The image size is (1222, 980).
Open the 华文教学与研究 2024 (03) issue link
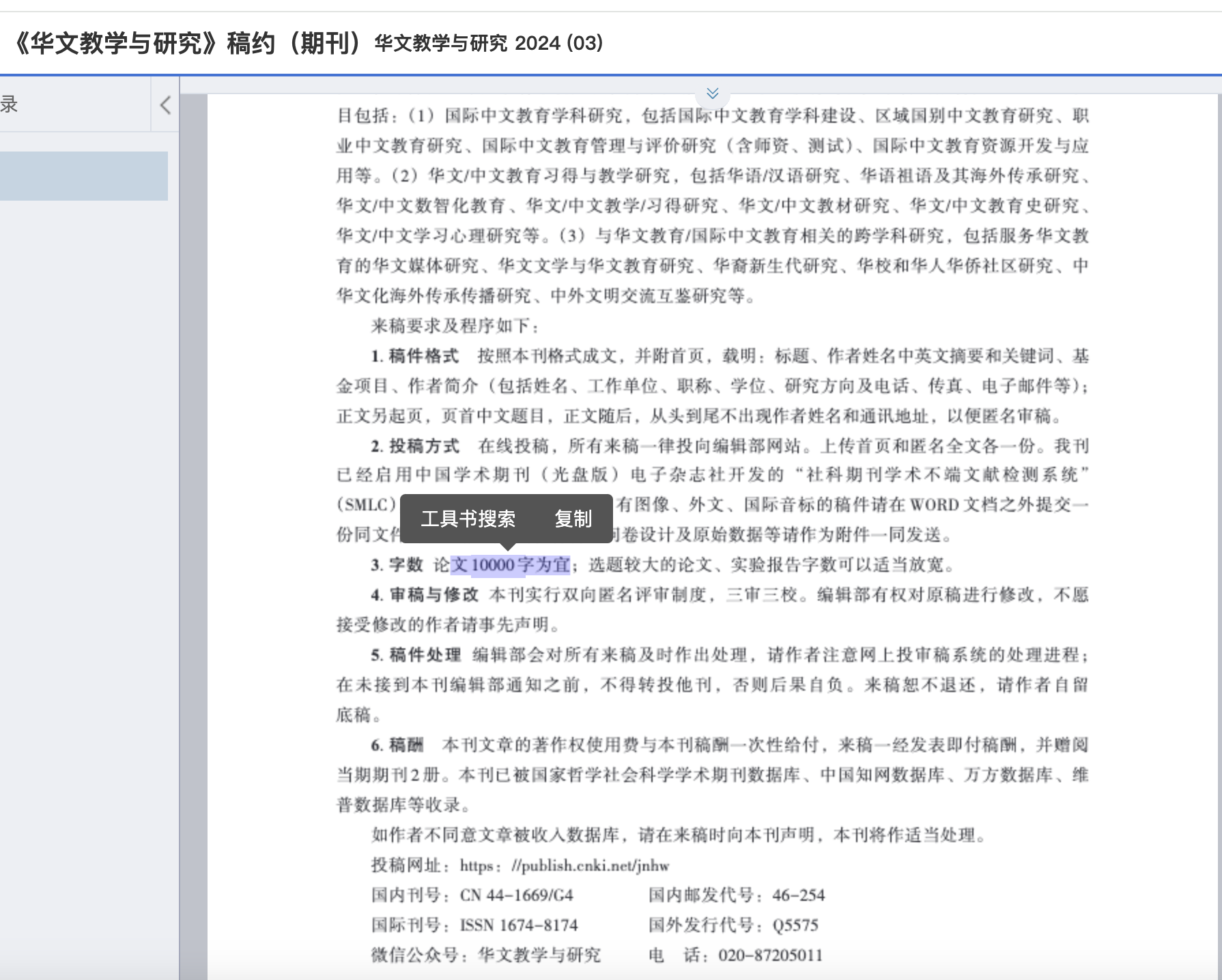tap(488, 44)
